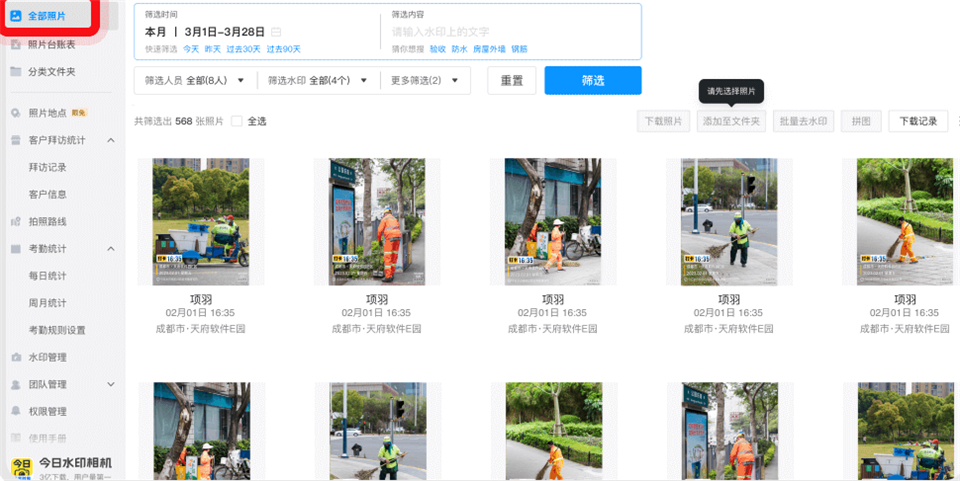
Task: Apply the 昨天 quick filter
Action: pyautogui.click(x=212, y=49)
